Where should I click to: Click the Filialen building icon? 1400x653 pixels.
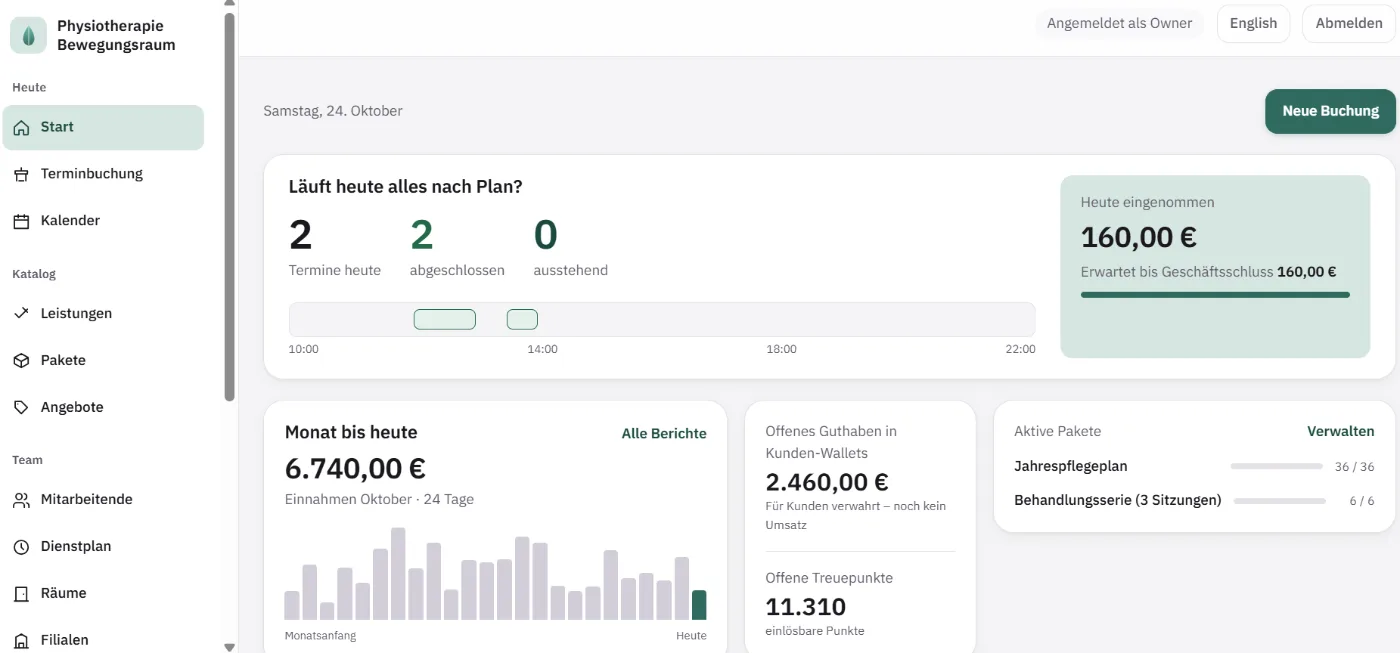[21, 640]
